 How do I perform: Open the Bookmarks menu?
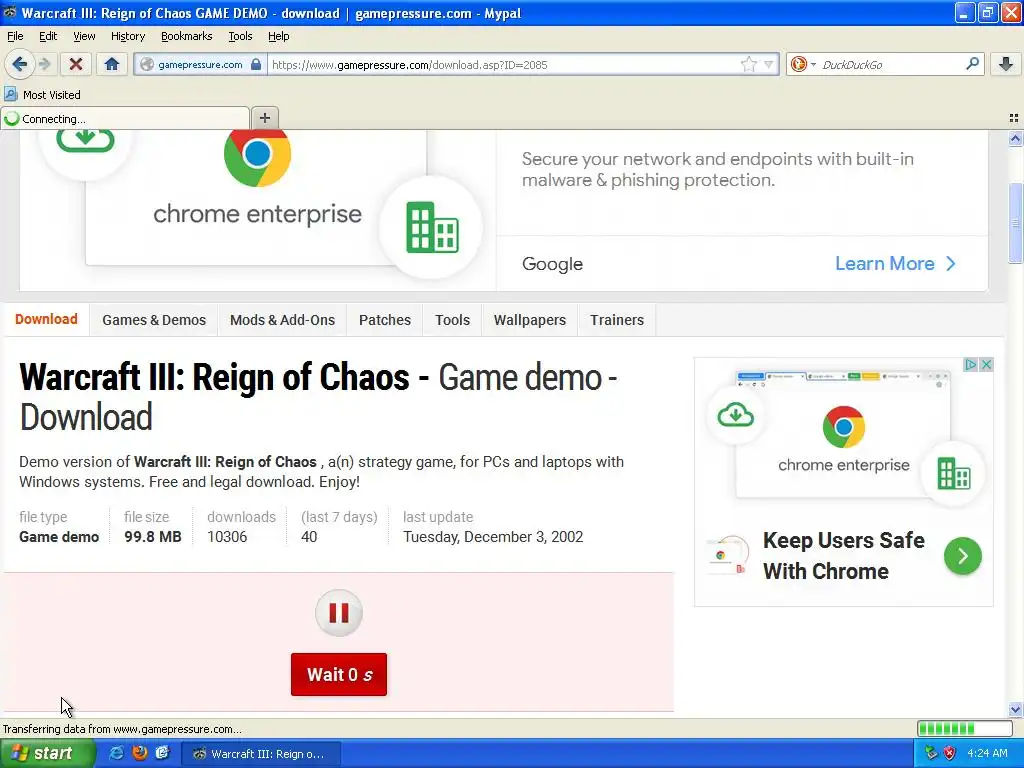186,36
